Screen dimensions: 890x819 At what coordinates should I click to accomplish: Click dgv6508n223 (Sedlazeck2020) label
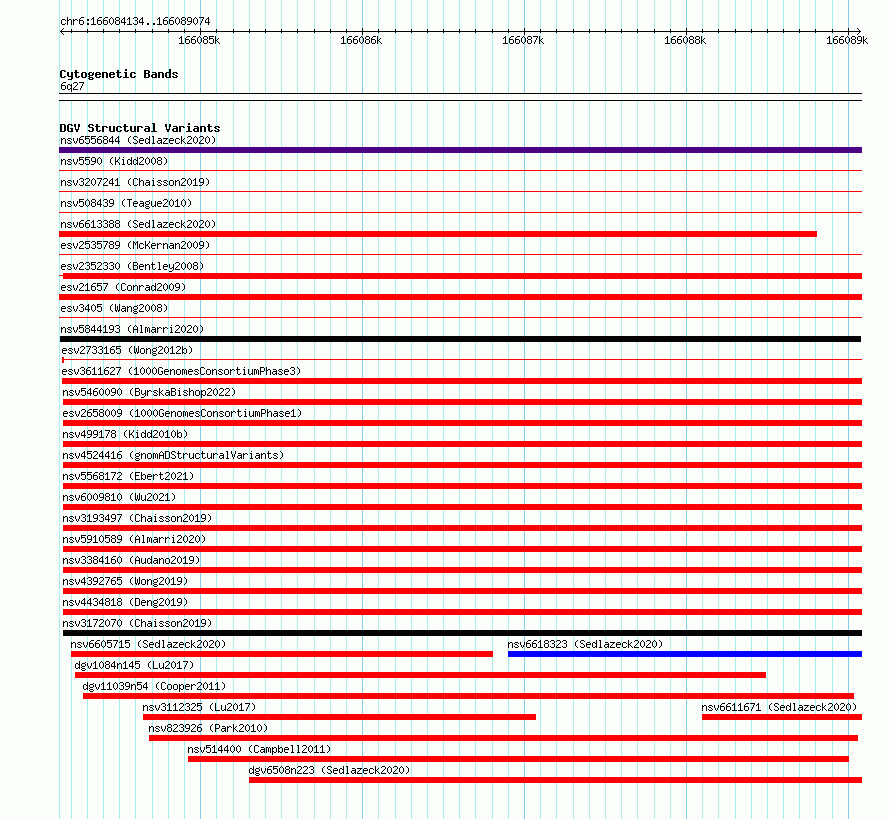pos(329,770)
